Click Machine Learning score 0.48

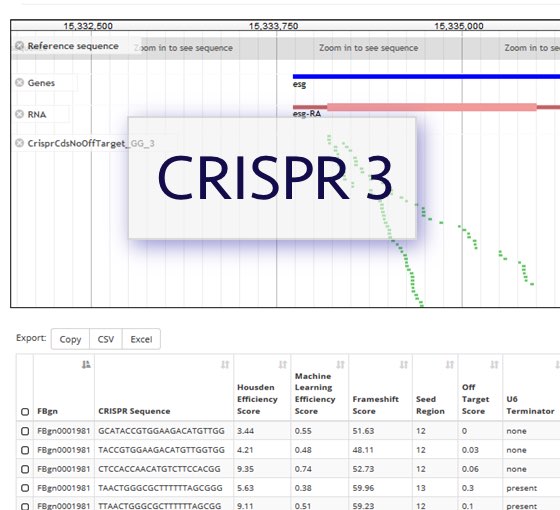[x=303, y=450]
